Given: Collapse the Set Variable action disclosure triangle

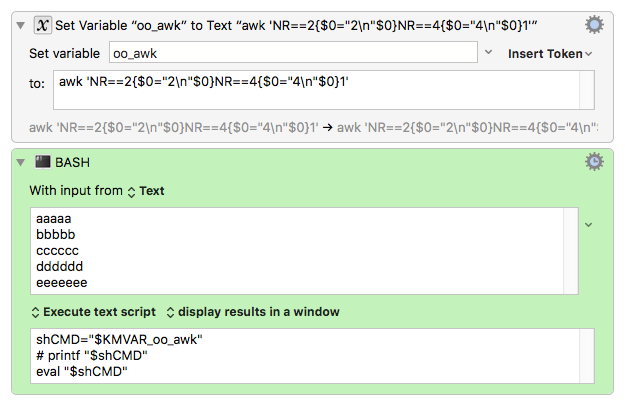Looking at the screenshot, I should point(20,25).
